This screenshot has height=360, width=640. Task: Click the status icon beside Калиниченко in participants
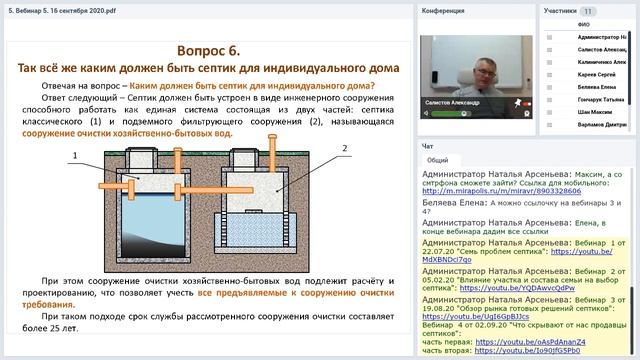pos(549,62)
